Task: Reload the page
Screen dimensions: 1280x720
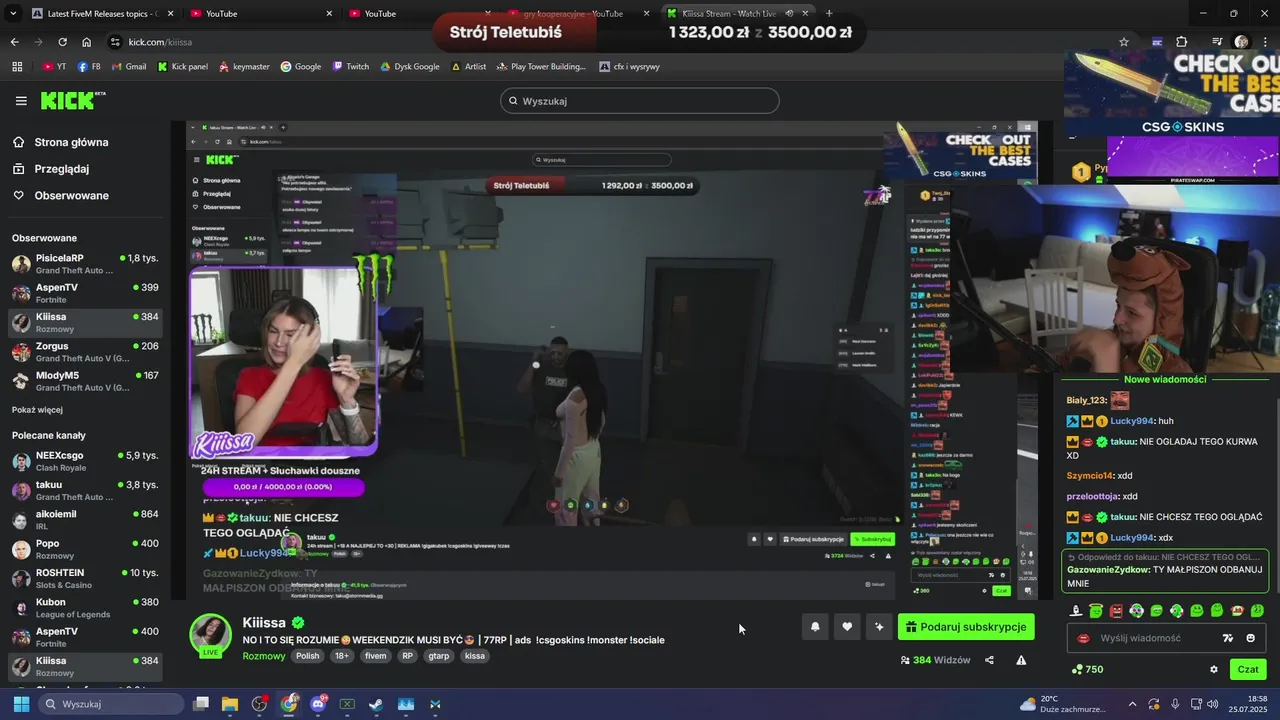Action: [x=62, y=42]
